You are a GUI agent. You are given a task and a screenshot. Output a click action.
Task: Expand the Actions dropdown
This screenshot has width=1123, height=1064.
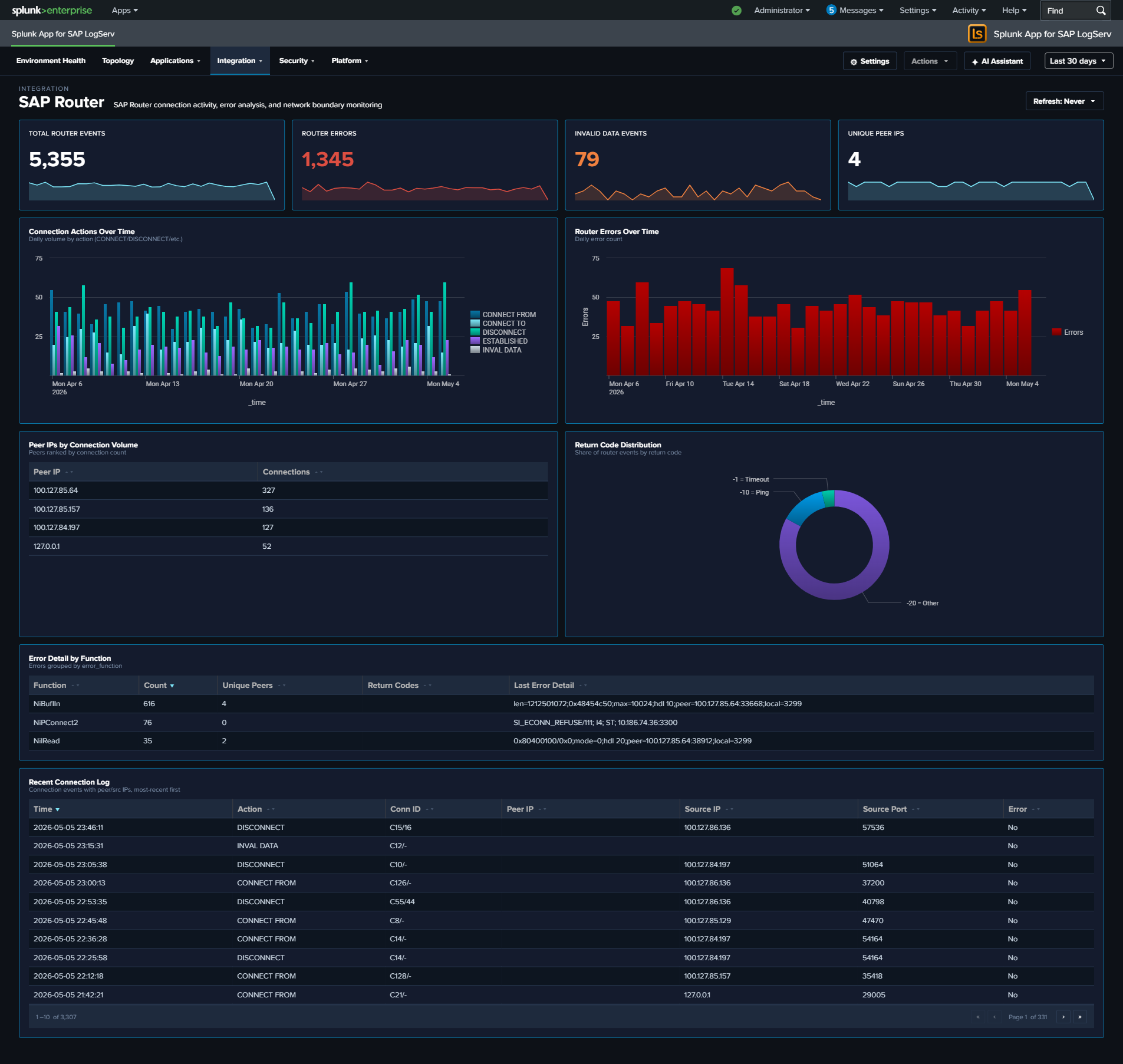click(x=930, y=61)
